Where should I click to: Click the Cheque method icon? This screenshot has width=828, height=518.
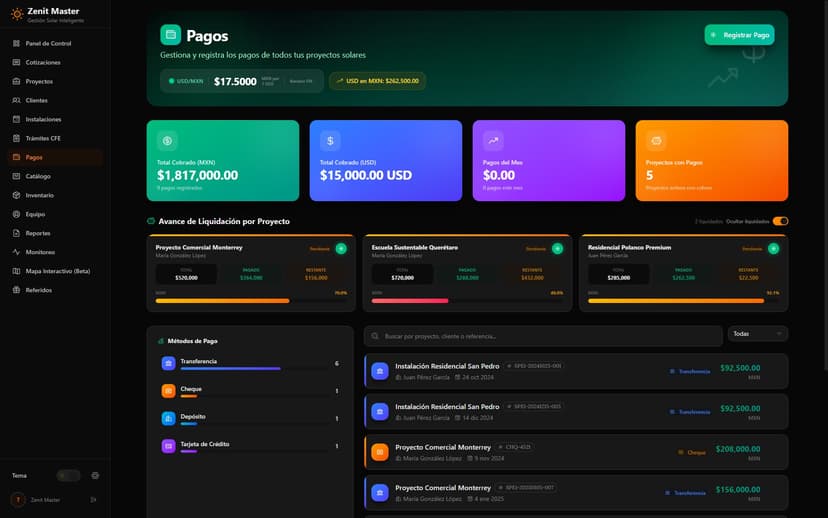168,391
